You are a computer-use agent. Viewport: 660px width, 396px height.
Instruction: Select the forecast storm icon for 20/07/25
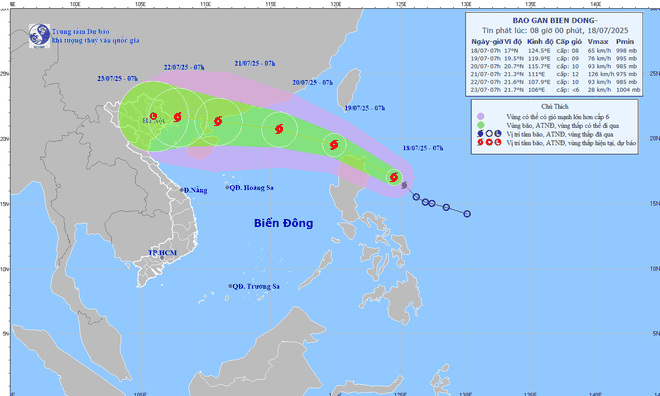tap(279, 129)
